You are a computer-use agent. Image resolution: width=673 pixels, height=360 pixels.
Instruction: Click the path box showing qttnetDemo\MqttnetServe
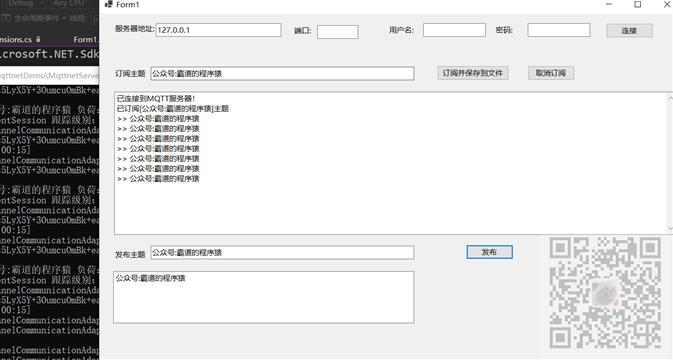pyautogui.click(x=49, y=76)
